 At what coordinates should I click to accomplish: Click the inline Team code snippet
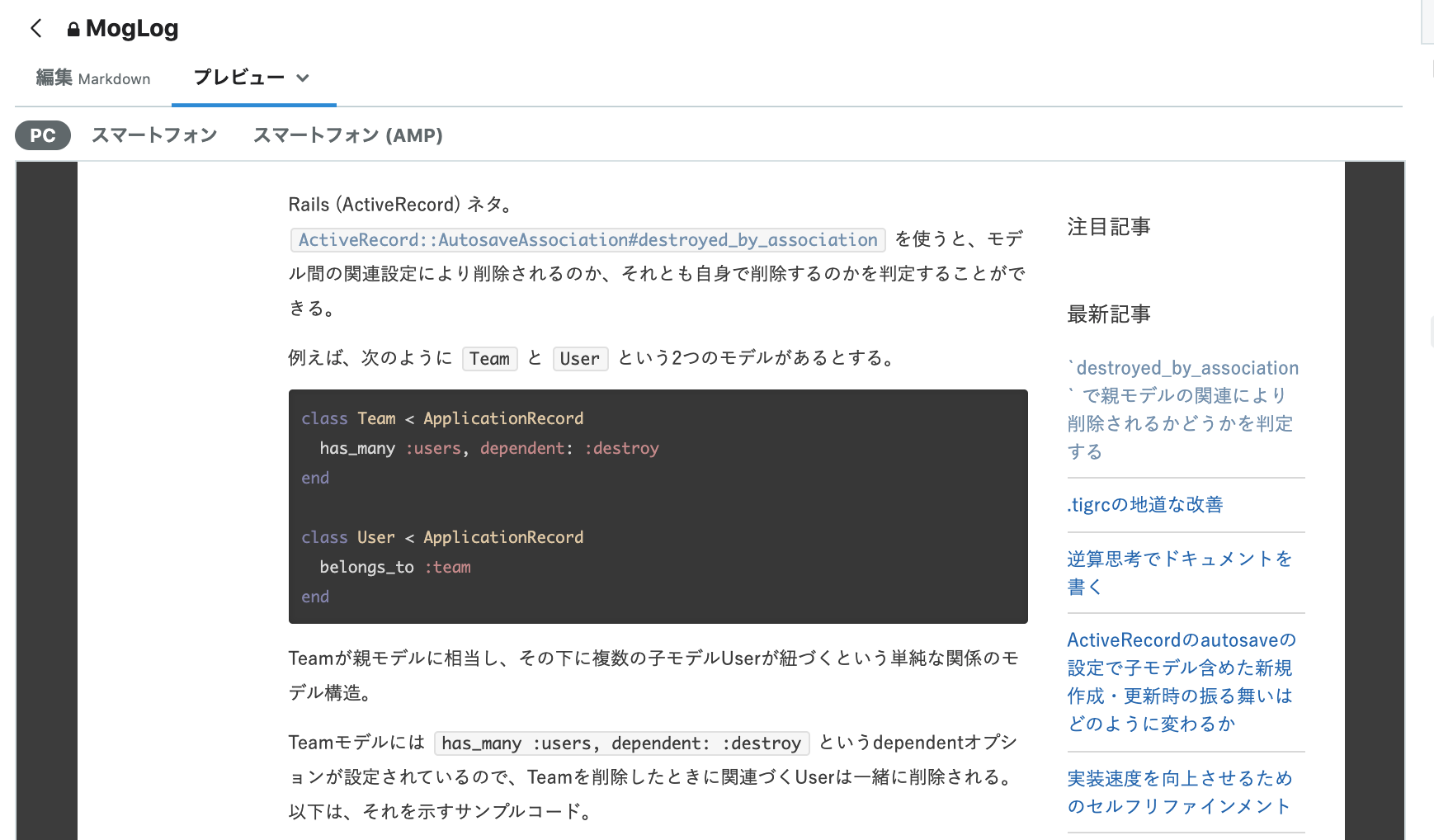(489, 358)
